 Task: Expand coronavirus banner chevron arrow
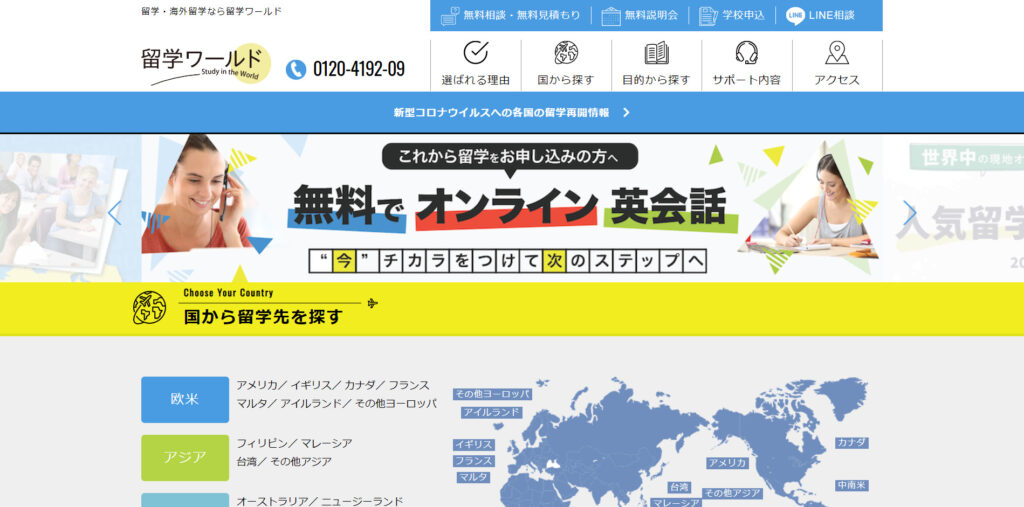pos(626,112)
